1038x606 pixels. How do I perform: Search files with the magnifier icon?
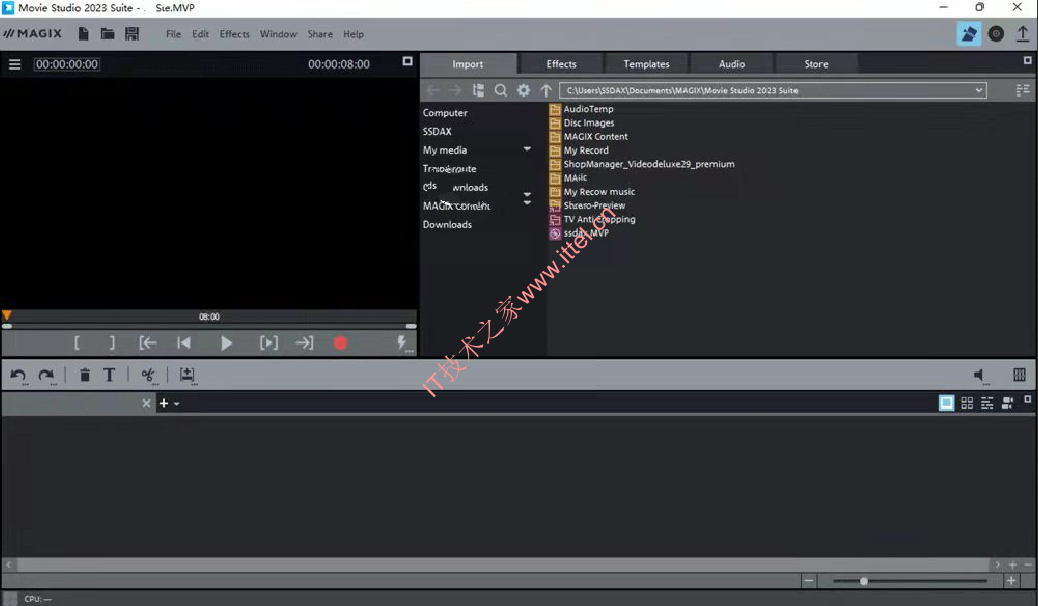tap(501, 90)
